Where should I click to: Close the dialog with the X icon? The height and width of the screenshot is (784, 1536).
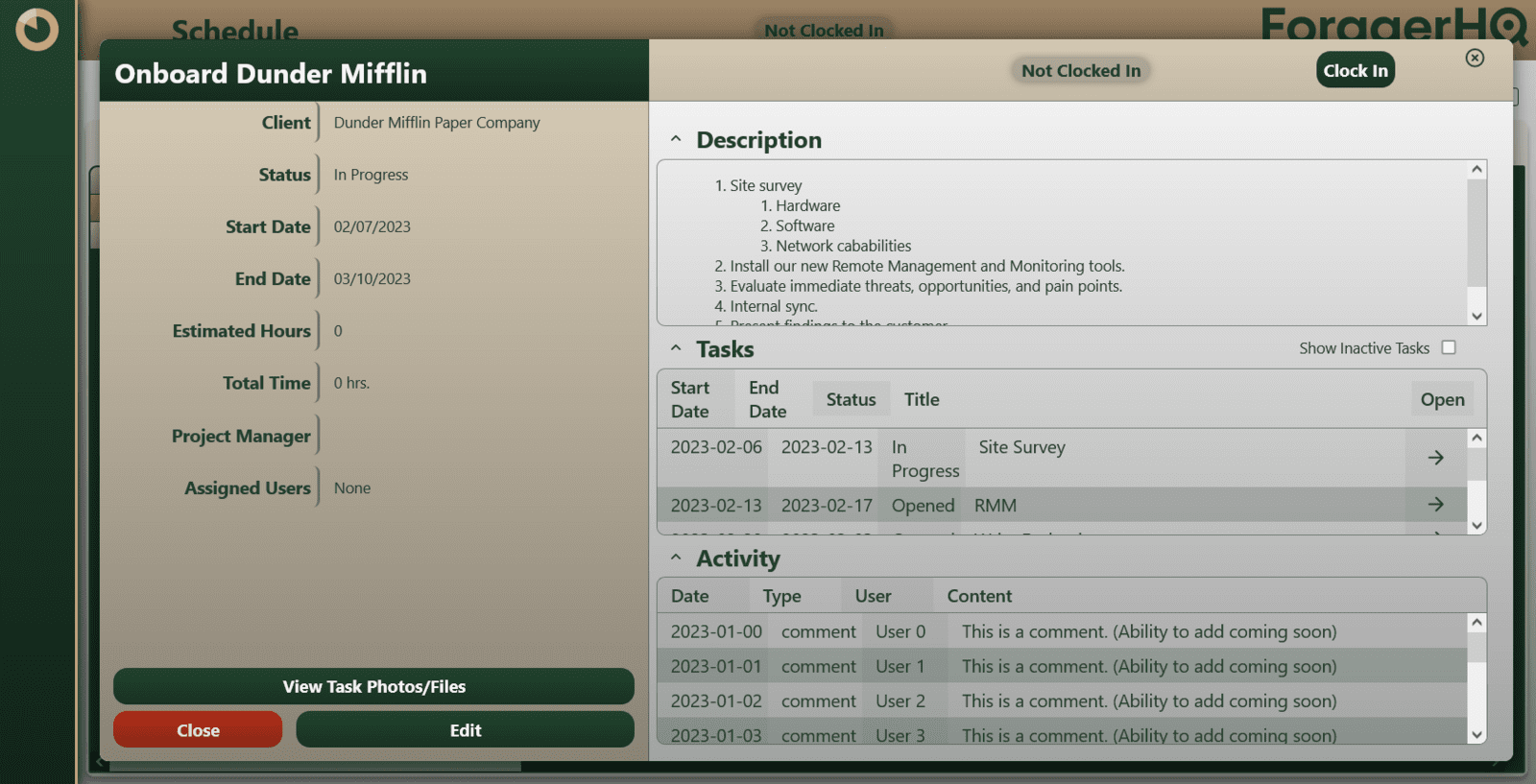[1475, 59]
